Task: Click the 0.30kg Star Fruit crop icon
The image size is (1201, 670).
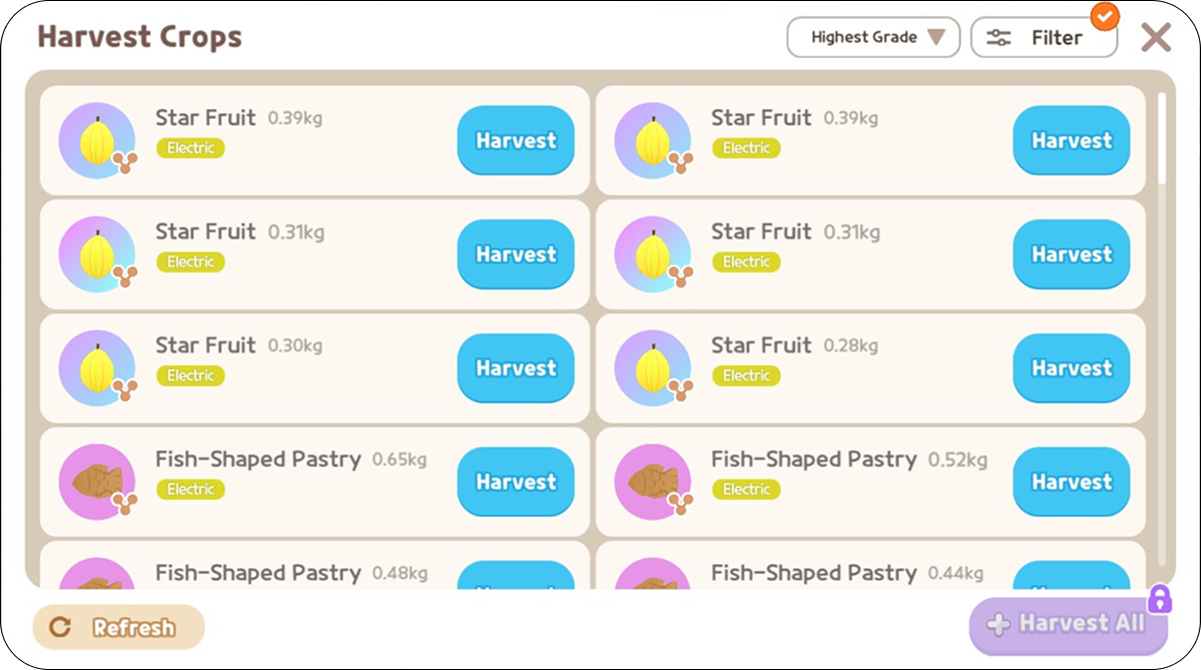Action: coord(96,368)
